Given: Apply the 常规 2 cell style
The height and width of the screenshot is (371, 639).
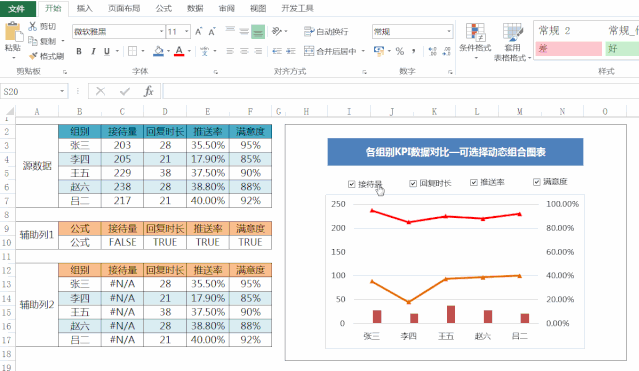Looking at the screenshot, I should 567,31.
